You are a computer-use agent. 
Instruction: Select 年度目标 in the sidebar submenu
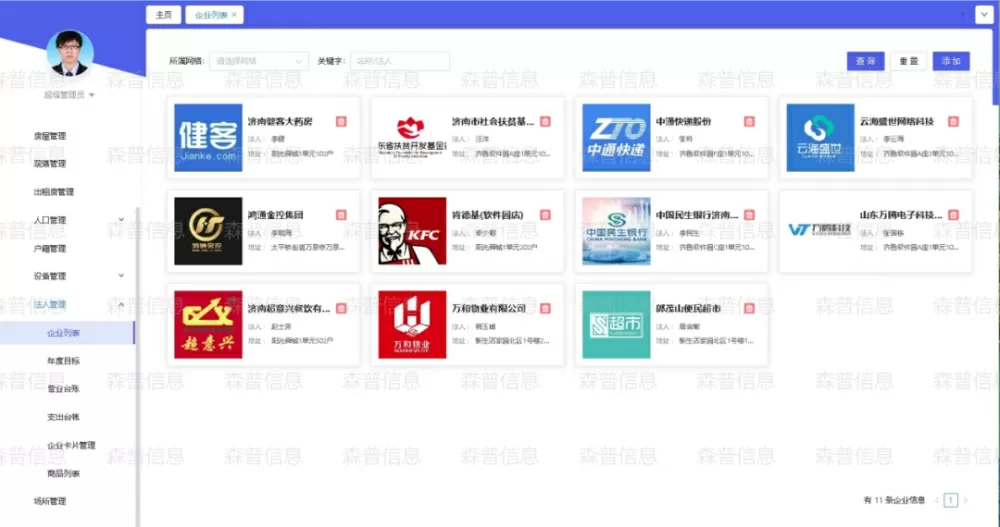pyautogui.click(x=63, y=360)
